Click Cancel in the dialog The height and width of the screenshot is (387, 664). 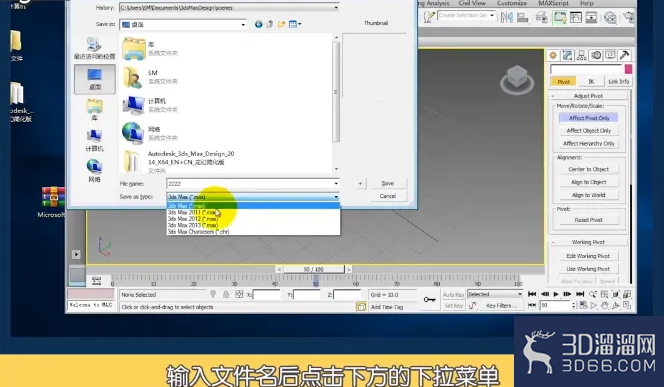click(387, 196)
